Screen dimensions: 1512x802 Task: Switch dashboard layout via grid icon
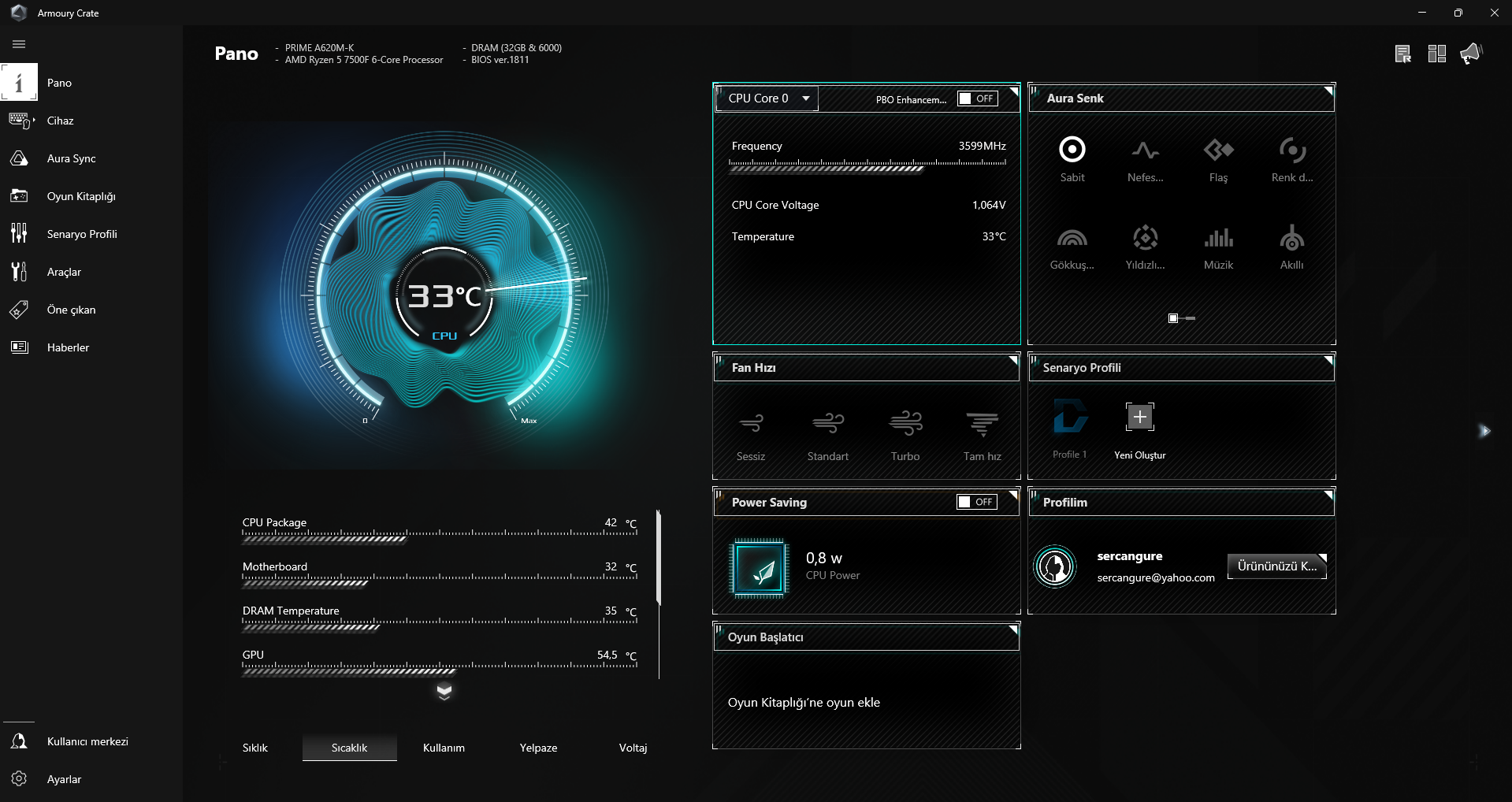1436,54
